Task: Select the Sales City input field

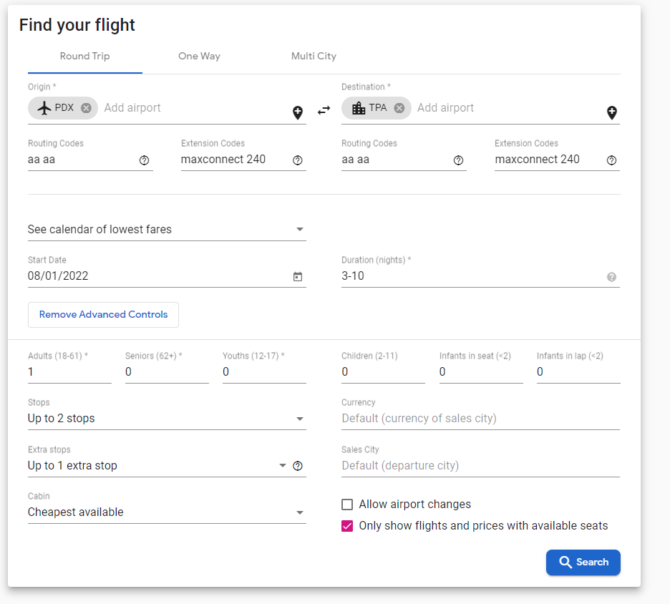Action: click(x=480, y=465)
